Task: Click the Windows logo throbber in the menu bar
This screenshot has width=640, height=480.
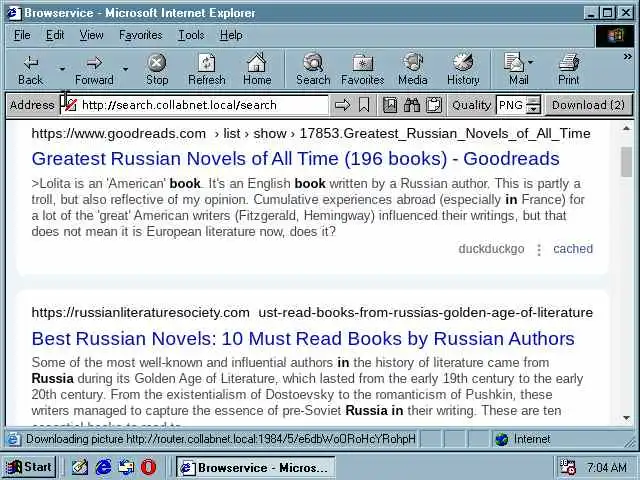Action: pyautogui.click(x=615, y=36)
